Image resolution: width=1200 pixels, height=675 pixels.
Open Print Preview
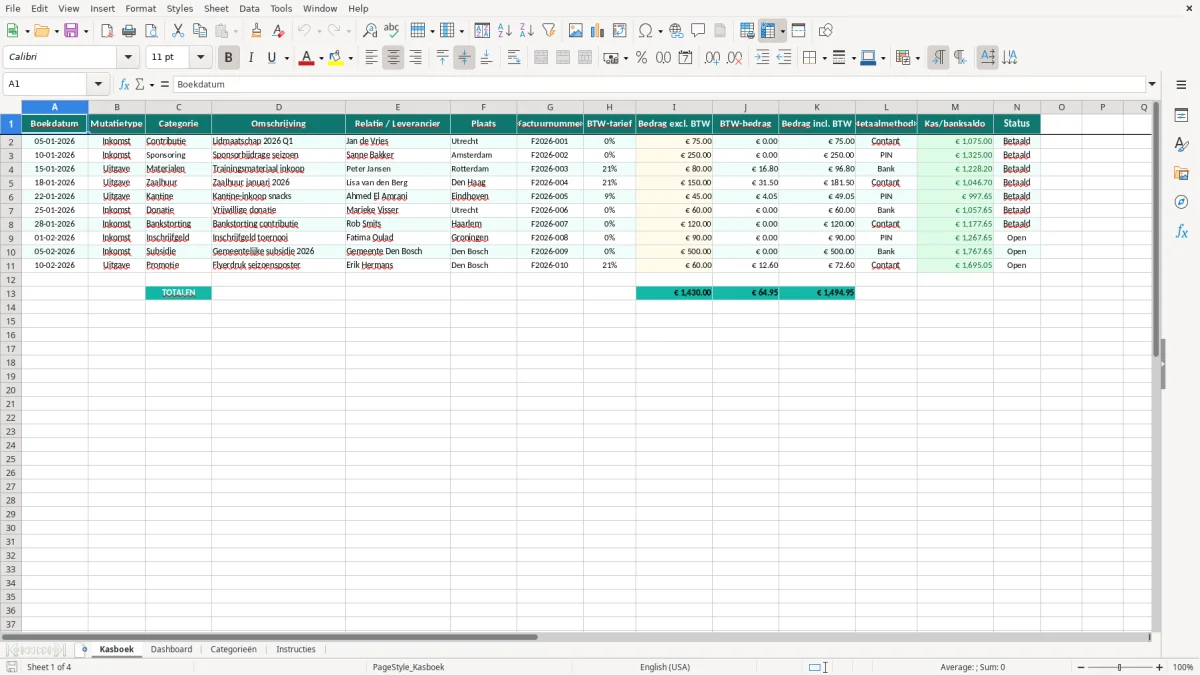coord(151,31)
